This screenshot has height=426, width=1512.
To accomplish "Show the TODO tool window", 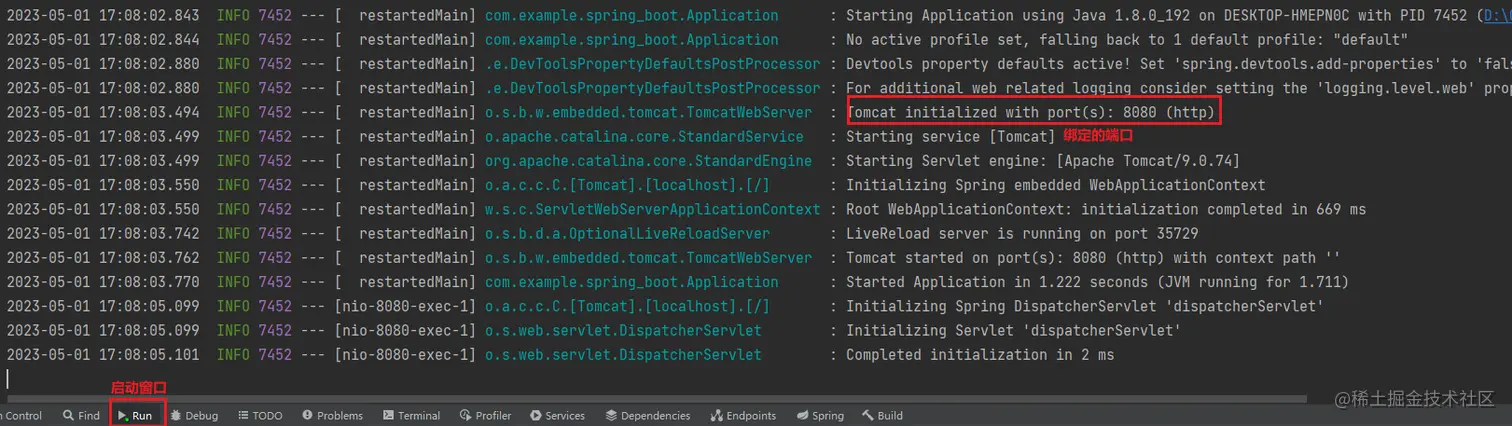I will click(260, 415).
